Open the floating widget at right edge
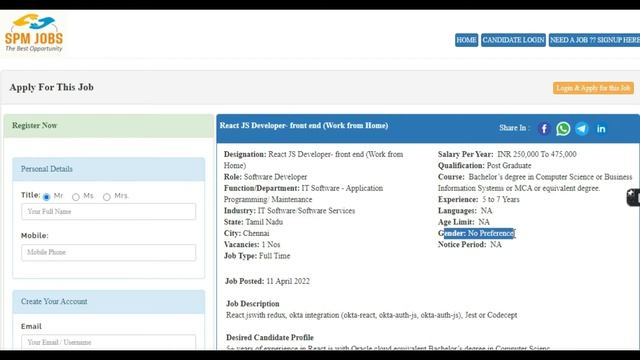 [633, 198]
